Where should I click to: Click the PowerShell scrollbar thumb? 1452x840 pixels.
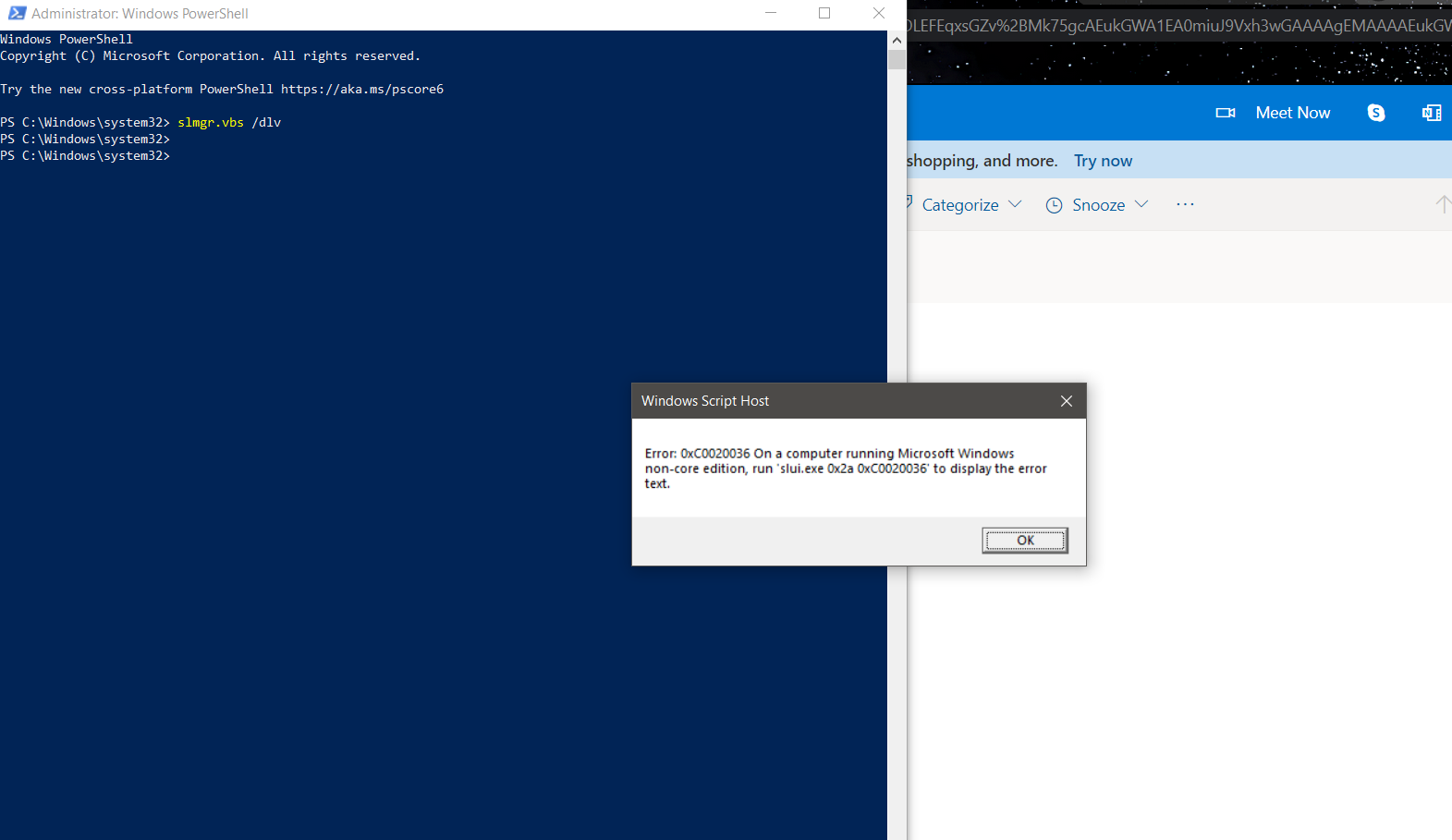[897, 60]
